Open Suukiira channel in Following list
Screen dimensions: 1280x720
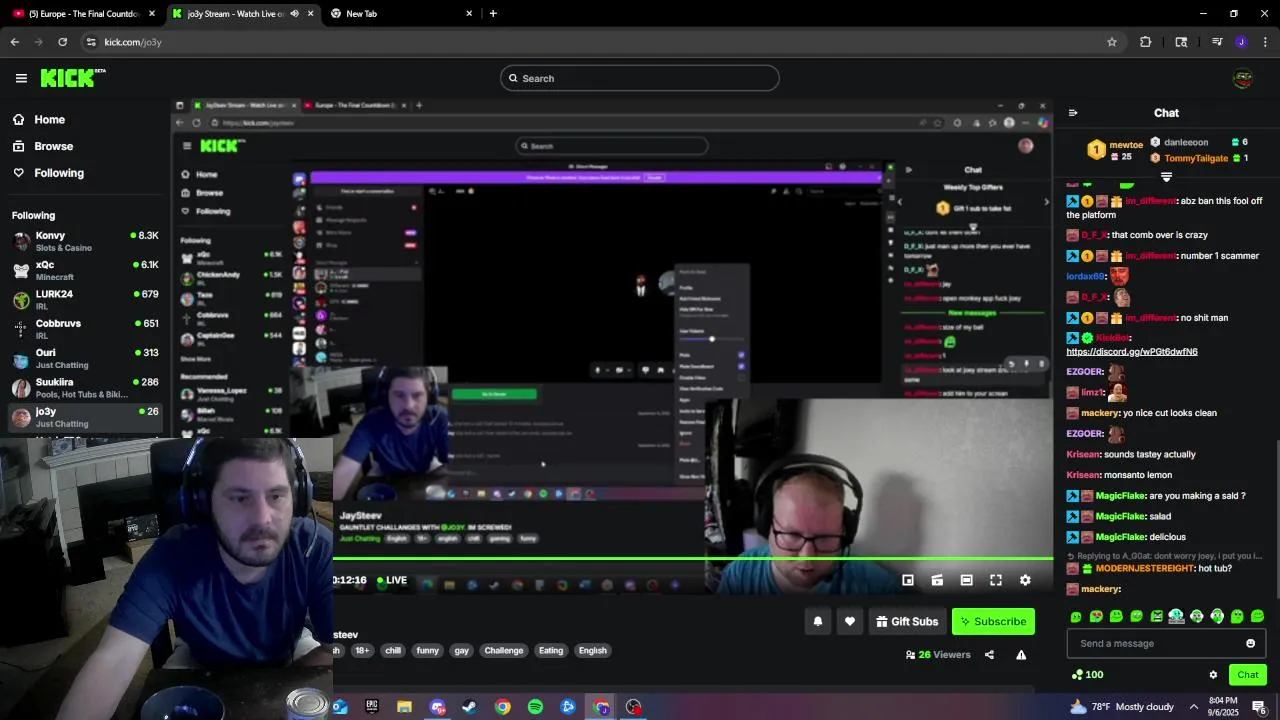85,386
